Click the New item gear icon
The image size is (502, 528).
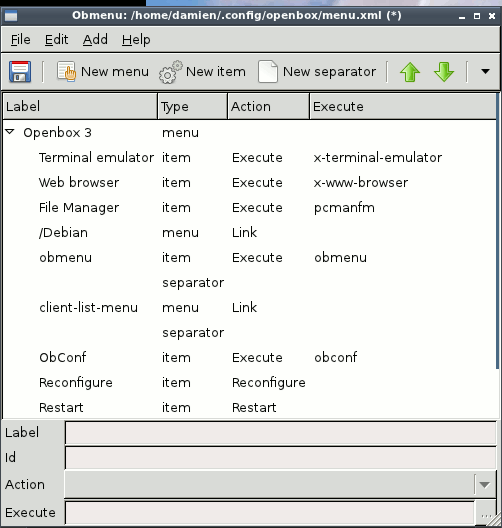(171, 72)
